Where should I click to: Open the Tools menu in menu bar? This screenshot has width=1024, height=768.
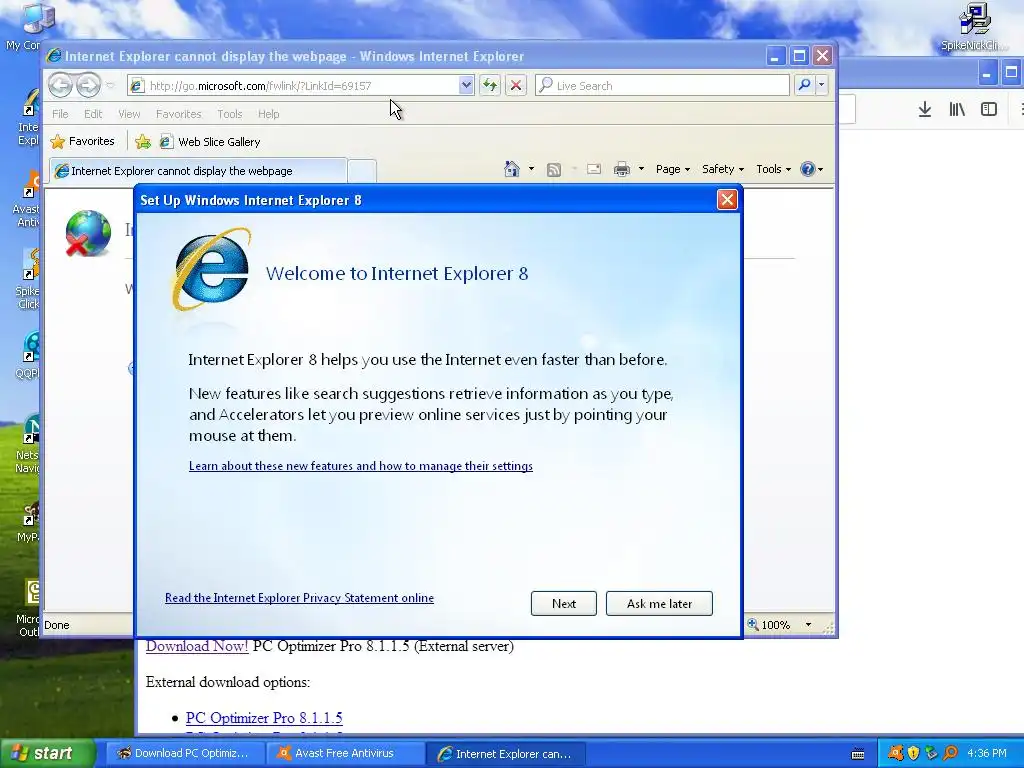229,114
